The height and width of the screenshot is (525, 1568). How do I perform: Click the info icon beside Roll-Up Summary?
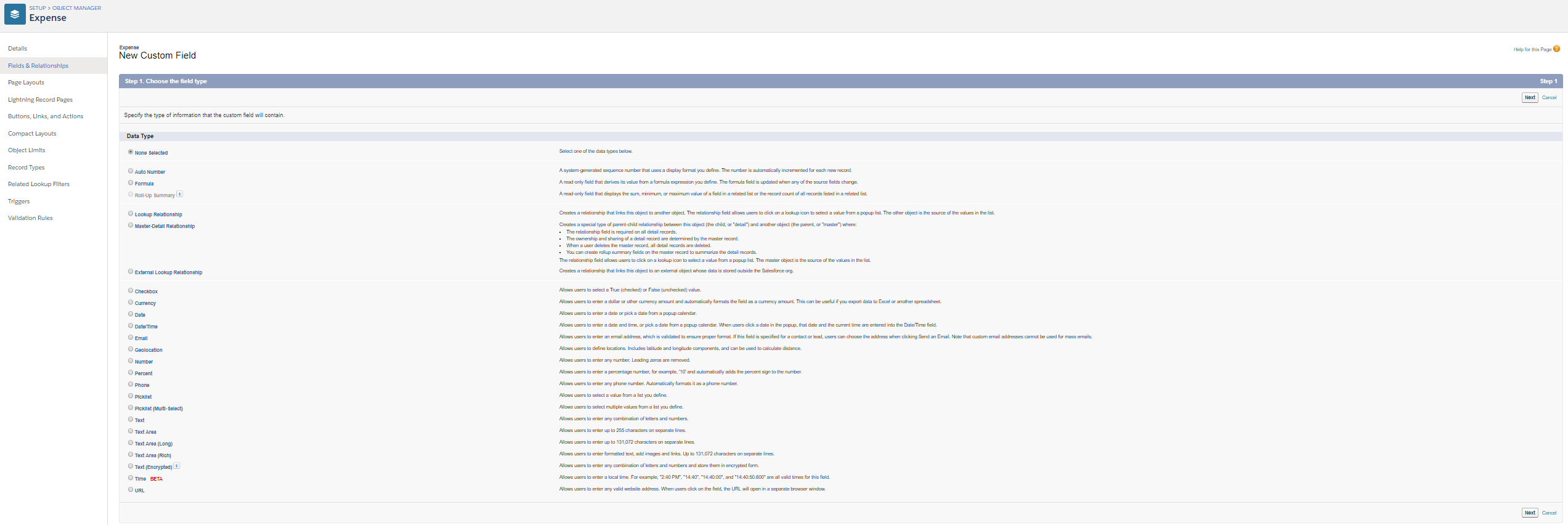[179, 194]
